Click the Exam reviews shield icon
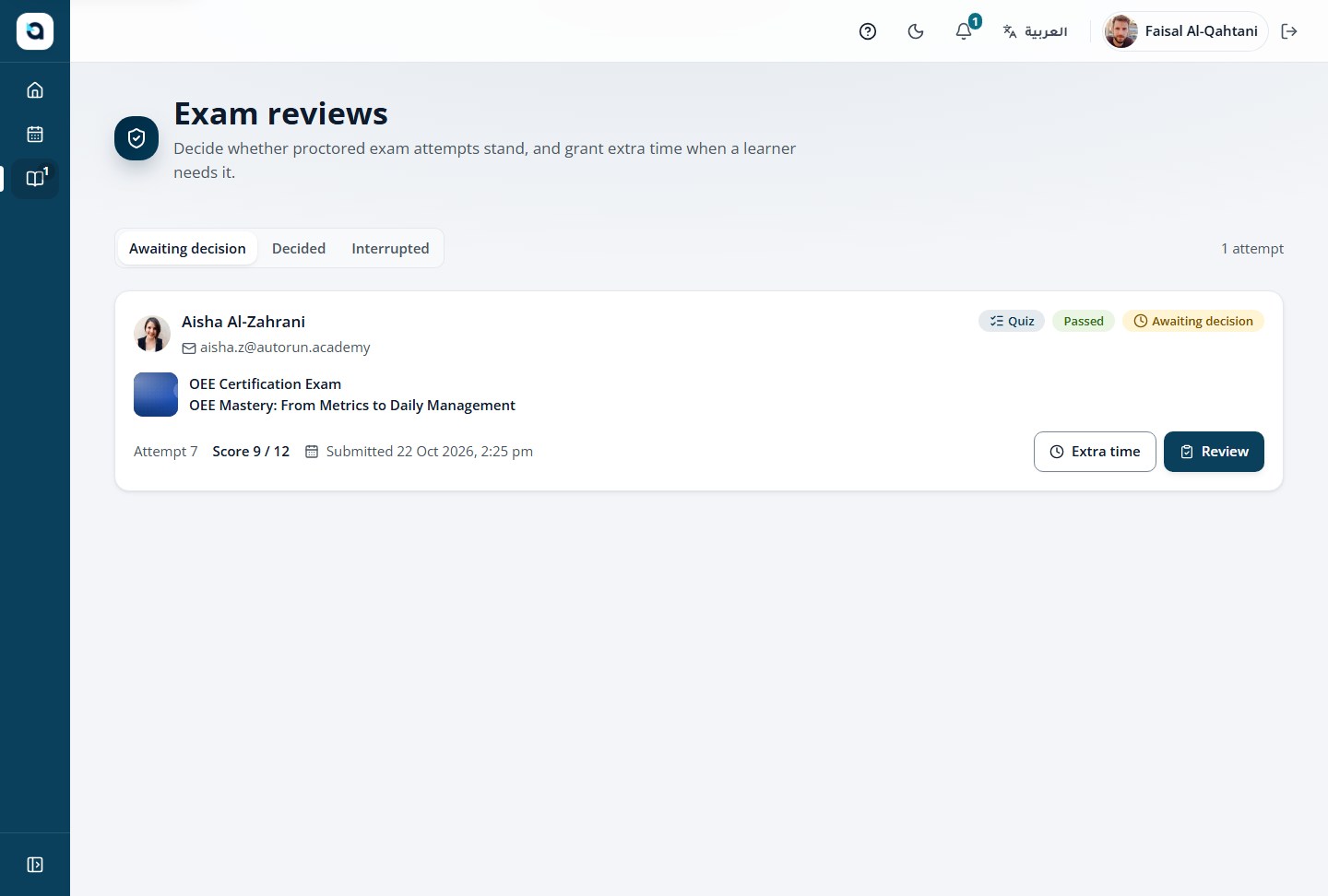The height and width of the screenshot is (896, 1328). click(x=136, y=138)
